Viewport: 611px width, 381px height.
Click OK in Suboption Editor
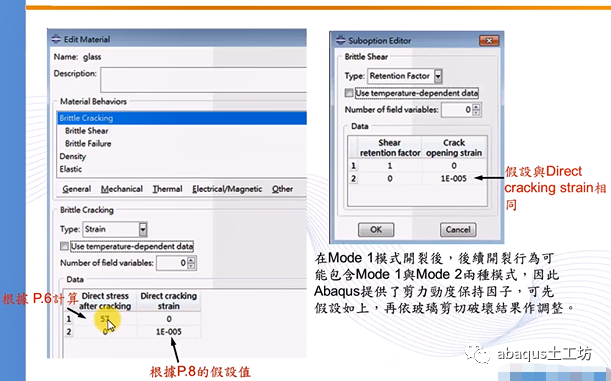click(376, 229)
